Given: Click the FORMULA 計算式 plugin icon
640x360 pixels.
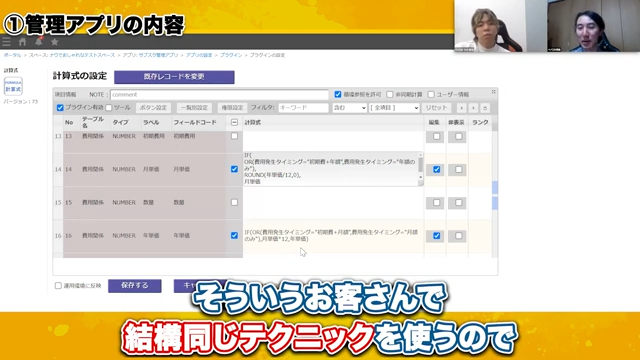Looking at the screenshot, I should pyautogui.click(x=13, y=86).
